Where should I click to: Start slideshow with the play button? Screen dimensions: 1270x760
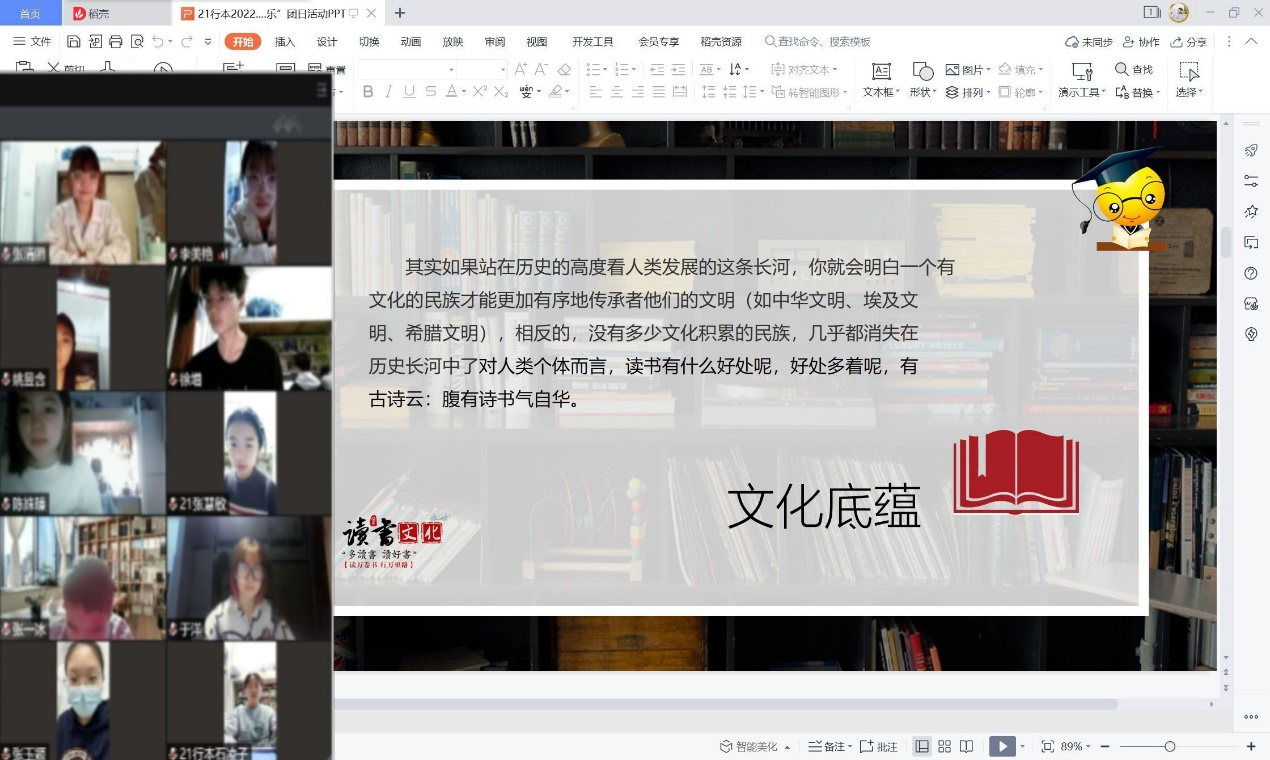coord(999,747)
